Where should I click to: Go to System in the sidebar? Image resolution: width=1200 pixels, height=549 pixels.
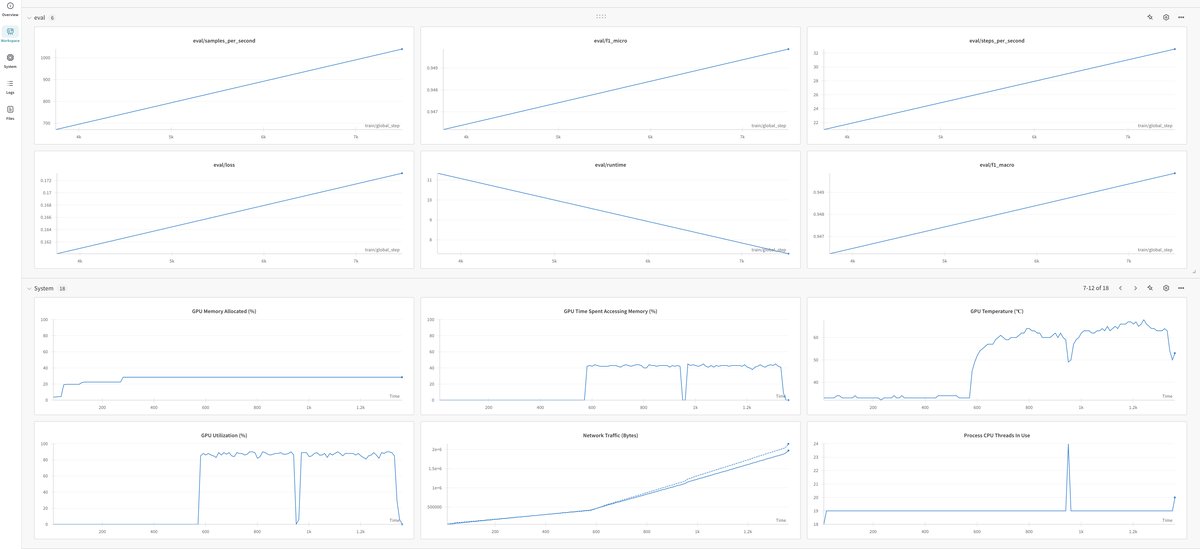(x=10, y=60)
